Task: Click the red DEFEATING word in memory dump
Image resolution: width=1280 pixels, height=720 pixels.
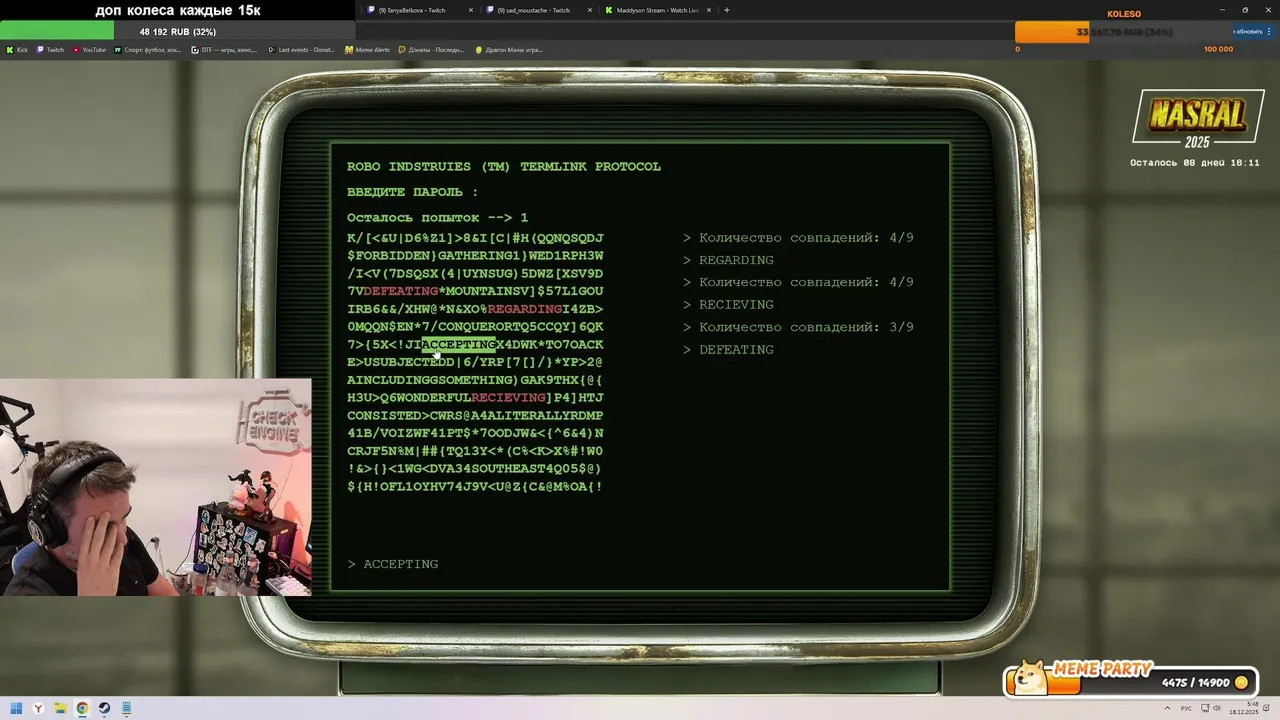Action: (400, 291)
